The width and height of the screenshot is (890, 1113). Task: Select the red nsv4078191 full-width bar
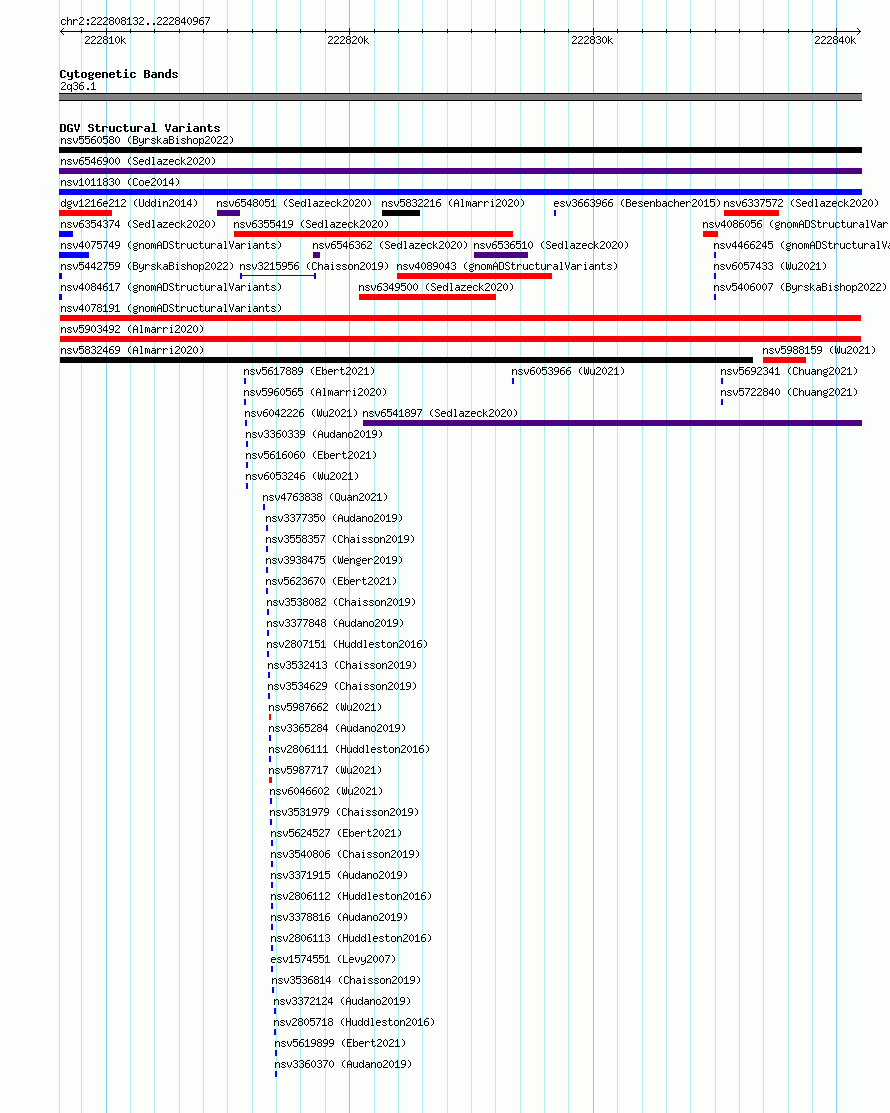click(461, 318)
